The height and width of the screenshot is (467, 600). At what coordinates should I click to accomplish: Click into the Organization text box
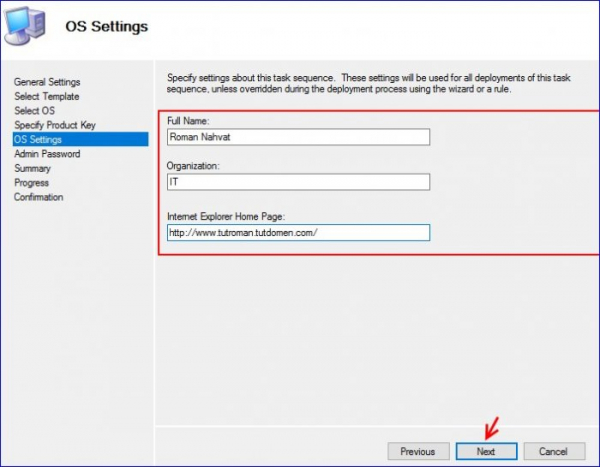tap(298, 182)
